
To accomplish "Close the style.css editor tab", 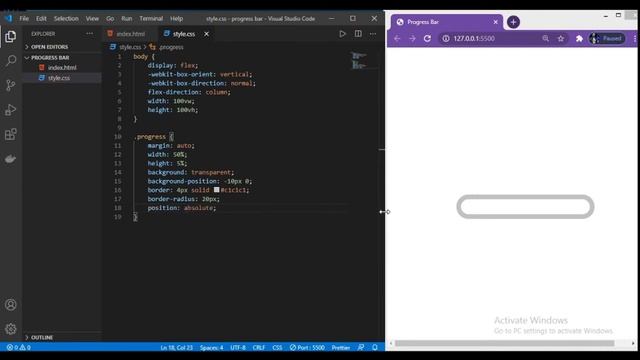I will 207,34.
